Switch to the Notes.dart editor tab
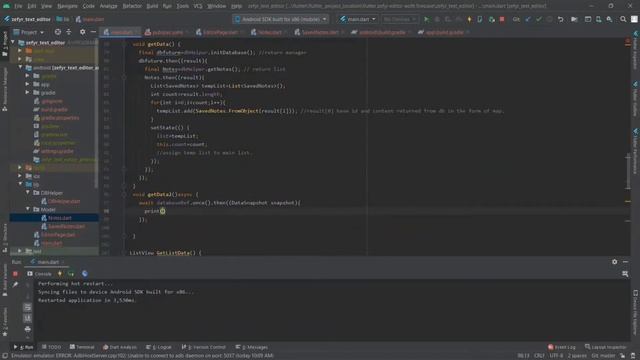The width and height of the screenshot is (640, 360). click(x=269, y=32)
